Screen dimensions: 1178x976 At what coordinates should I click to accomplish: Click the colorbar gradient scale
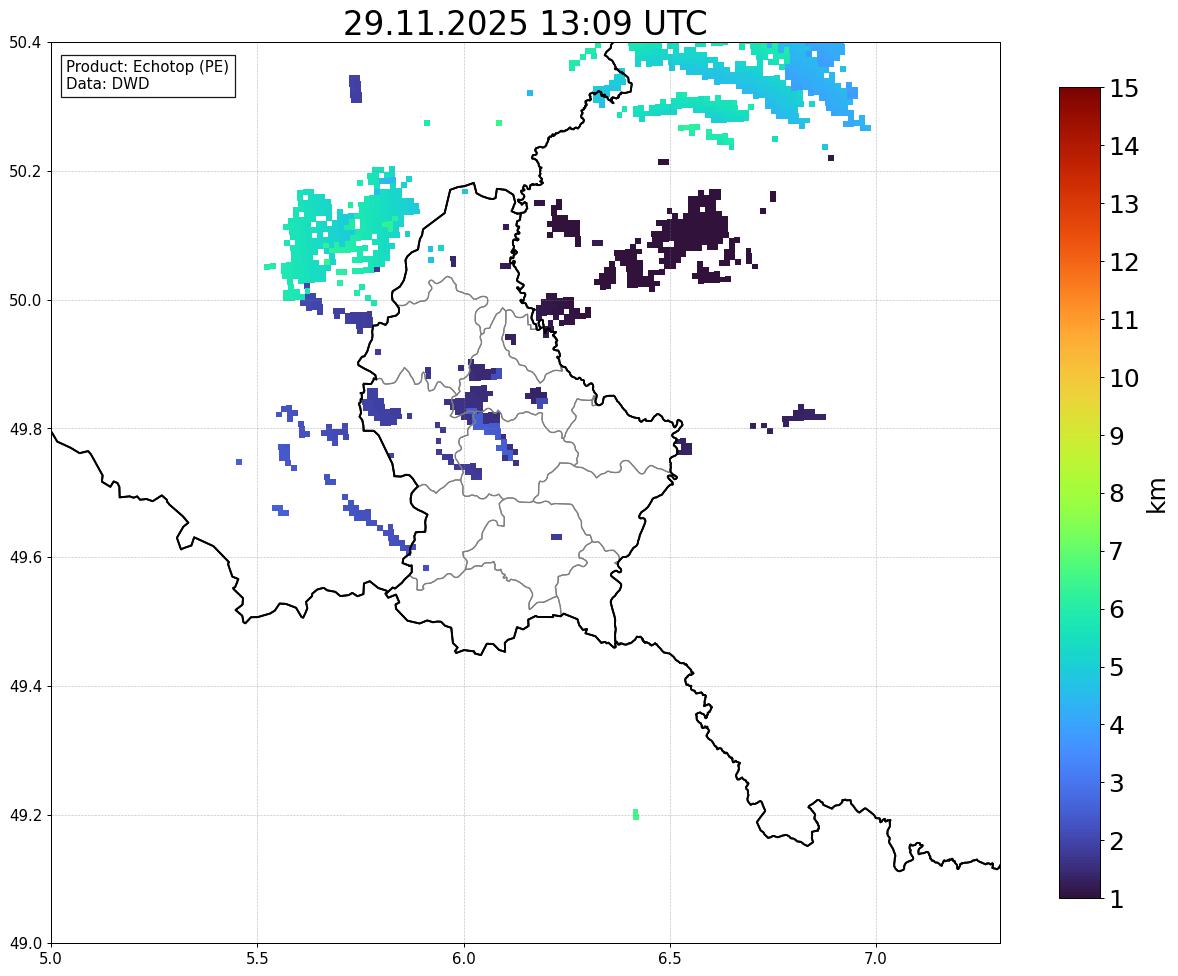pyautogui.click(x=1080, y=493)
